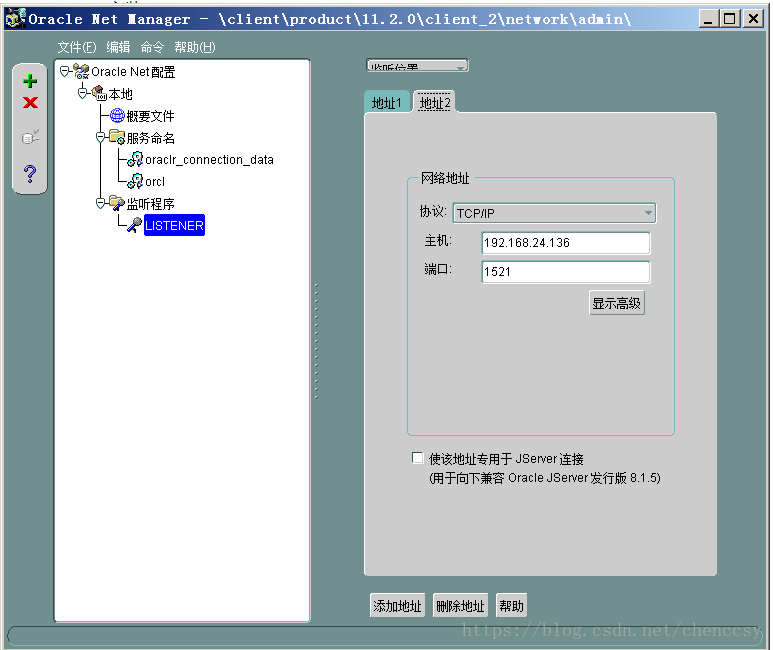Viewport: 773px width, 650px height.
Task: Click the orcl service name icon
Action: [134, 181]
